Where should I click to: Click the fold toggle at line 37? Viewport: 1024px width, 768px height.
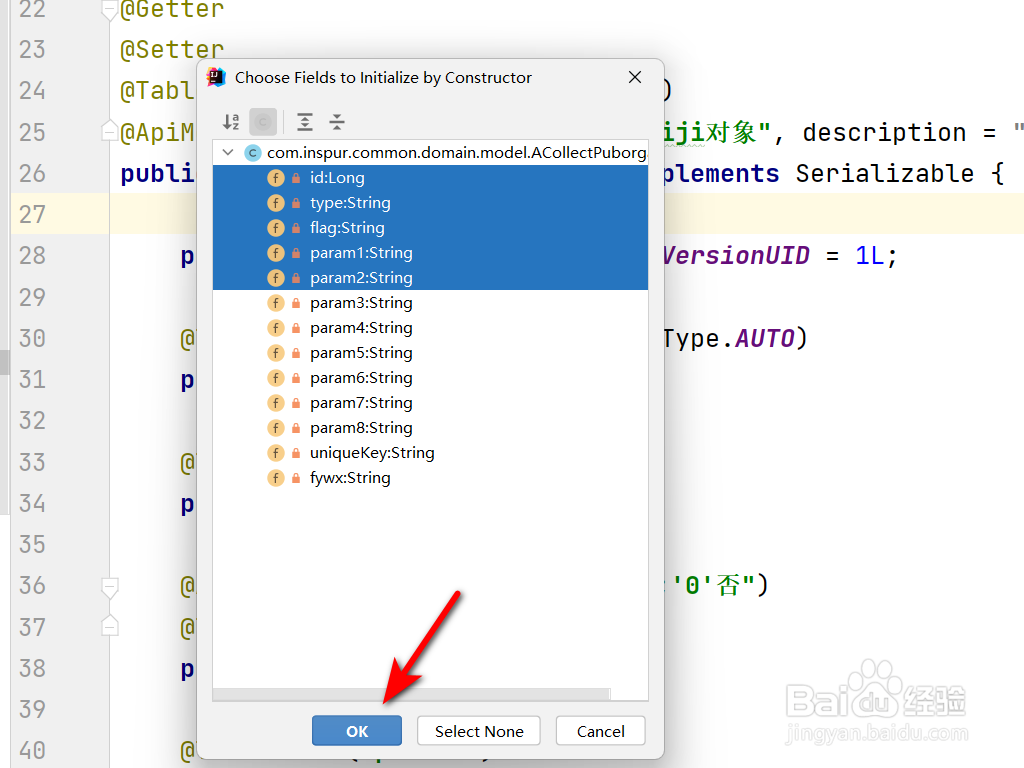coord(110,626)
